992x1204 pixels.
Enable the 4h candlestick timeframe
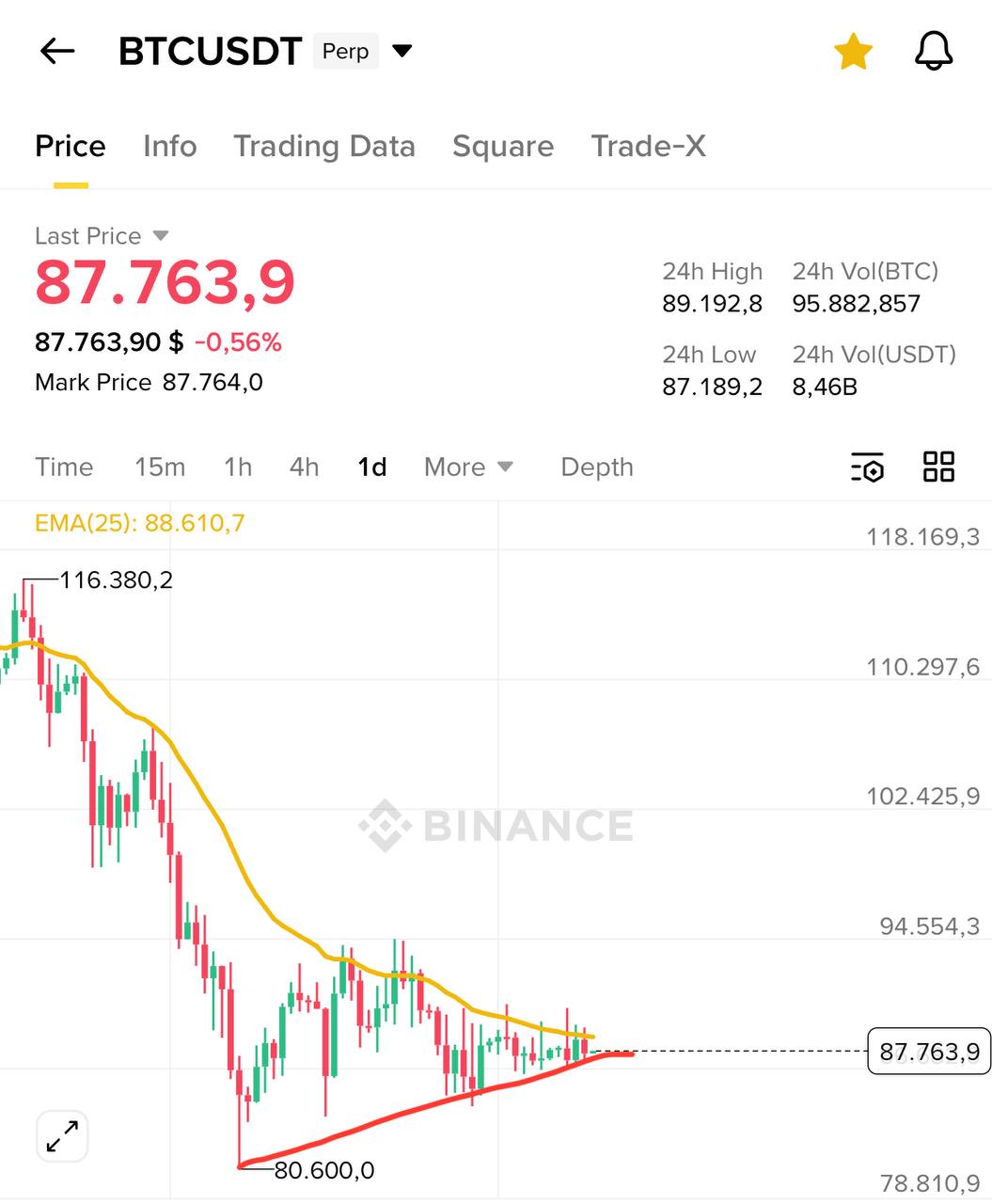click(303, 467)
